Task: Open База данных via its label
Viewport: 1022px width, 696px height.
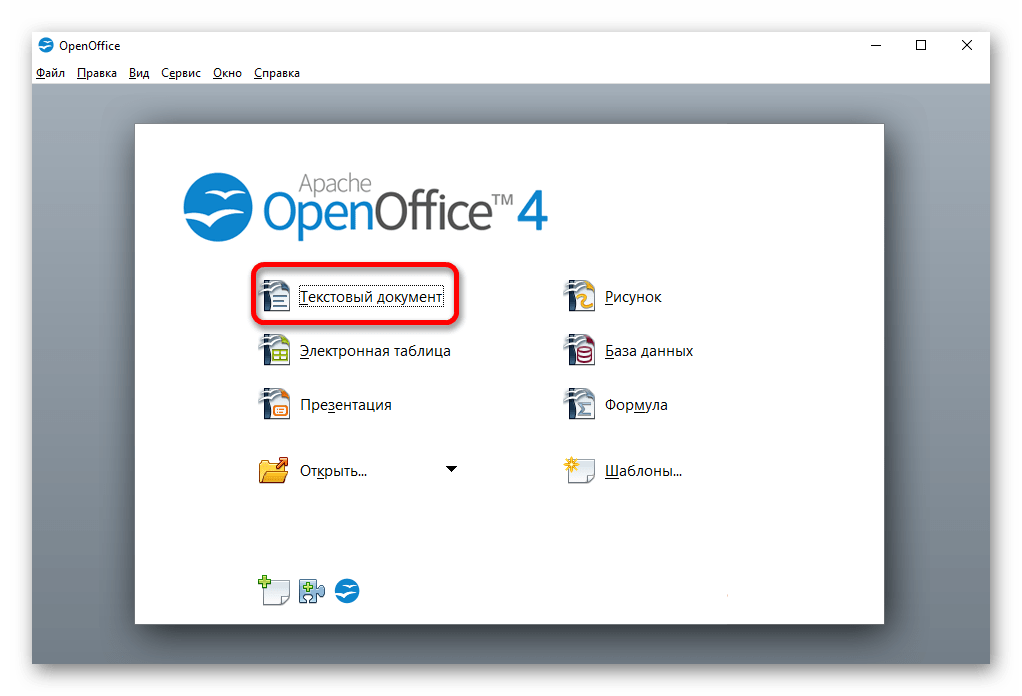Action: coord(649,351)
